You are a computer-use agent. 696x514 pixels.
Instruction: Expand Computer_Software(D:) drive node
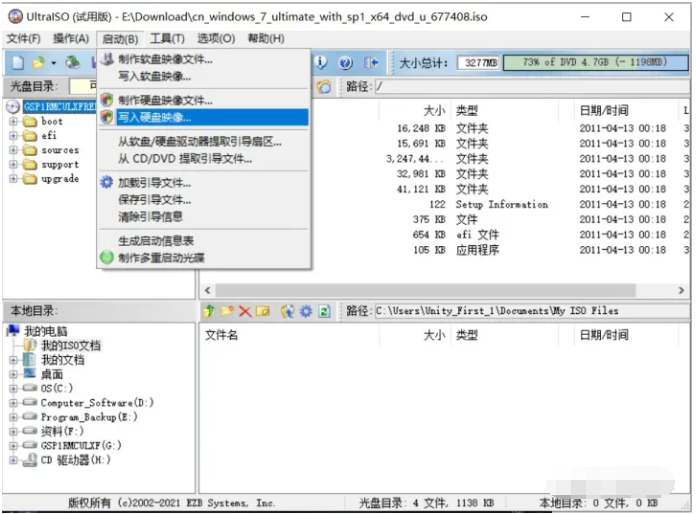click(x=13, y=403)
